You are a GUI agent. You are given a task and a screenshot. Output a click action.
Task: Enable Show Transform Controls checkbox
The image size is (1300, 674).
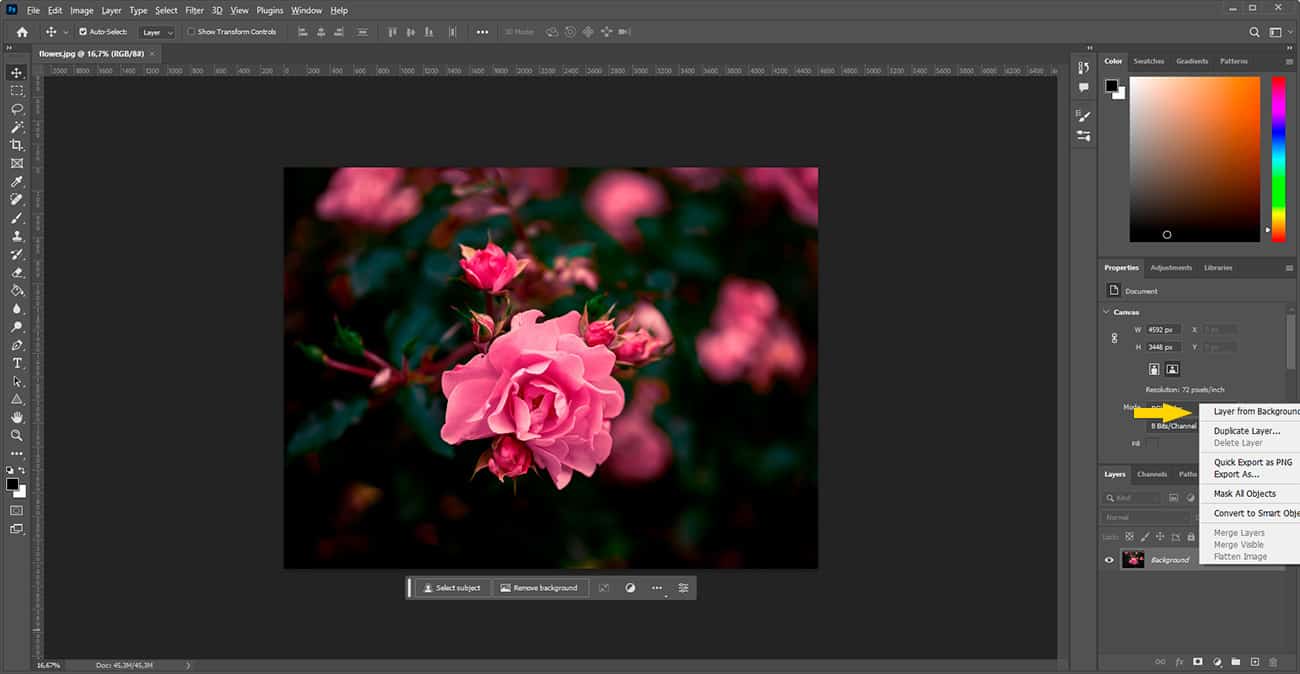(191, 32)
